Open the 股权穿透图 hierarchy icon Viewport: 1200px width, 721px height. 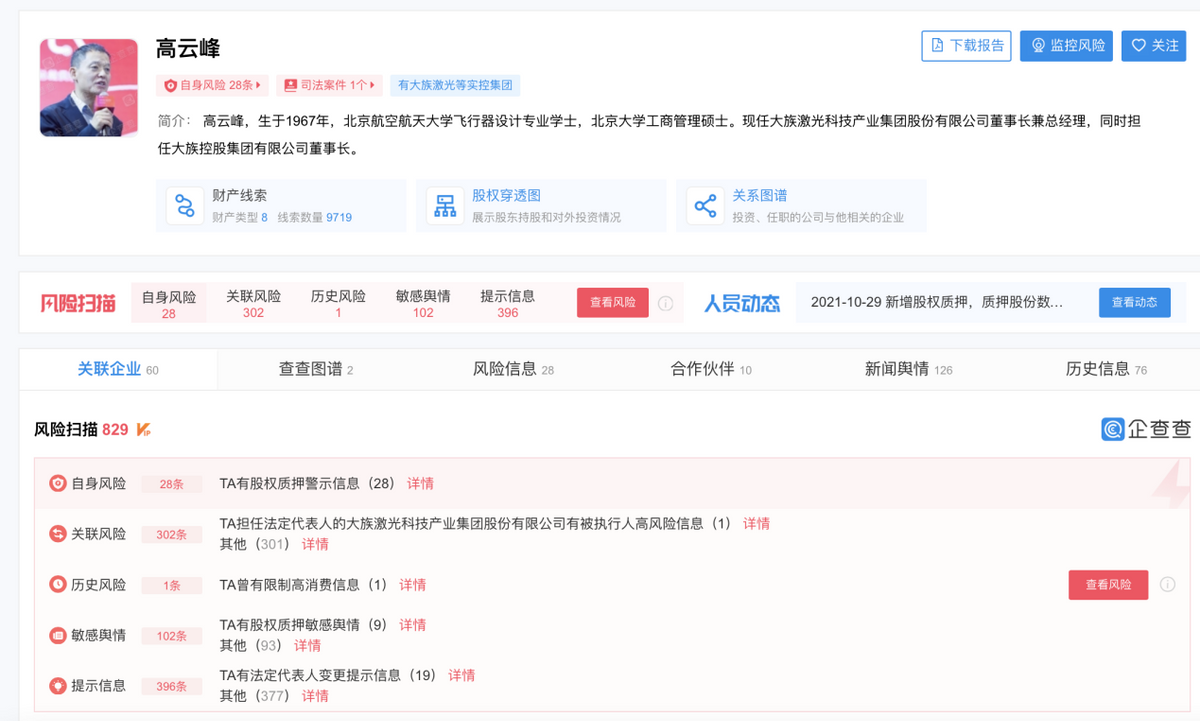445,206
